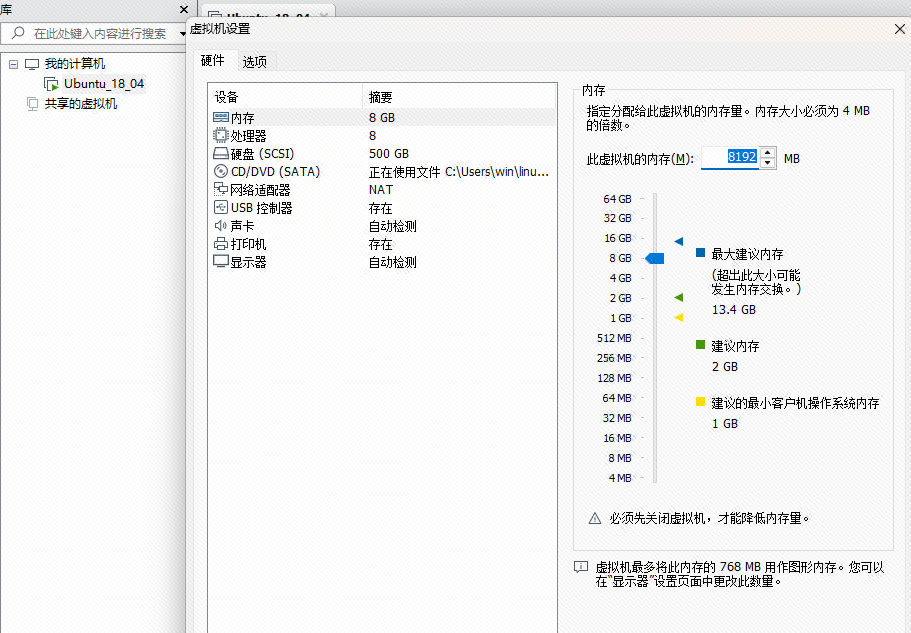
Task: Click the info bubble icon near graphics memory note
Action: [580, 567]
